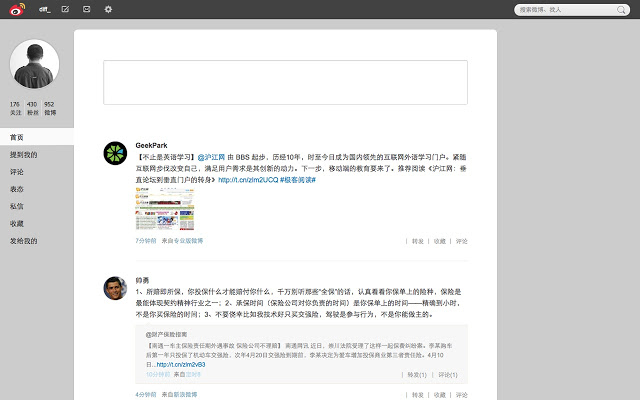View the 952 微博 posts count

(x=50, y=108)
